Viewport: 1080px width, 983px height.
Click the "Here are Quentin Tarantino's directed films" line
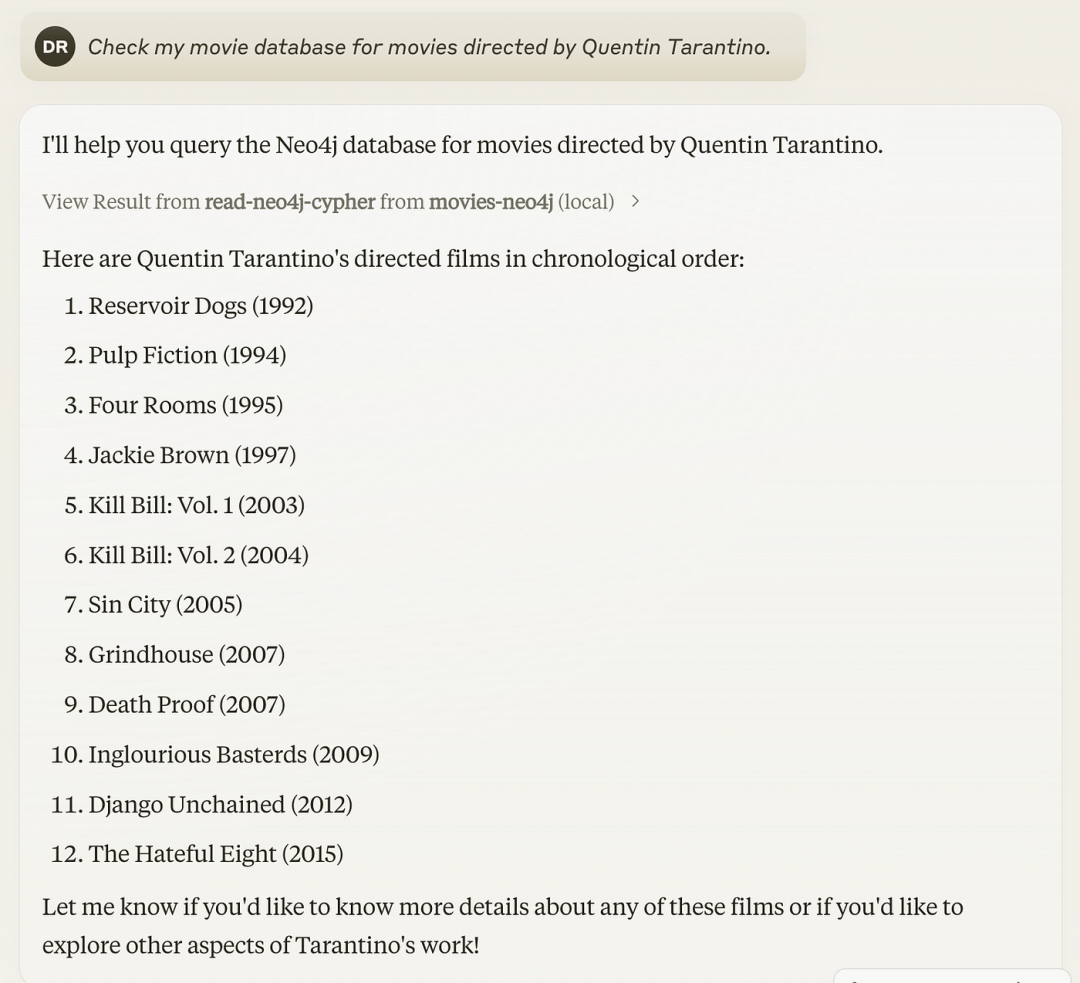pos(393,259)
